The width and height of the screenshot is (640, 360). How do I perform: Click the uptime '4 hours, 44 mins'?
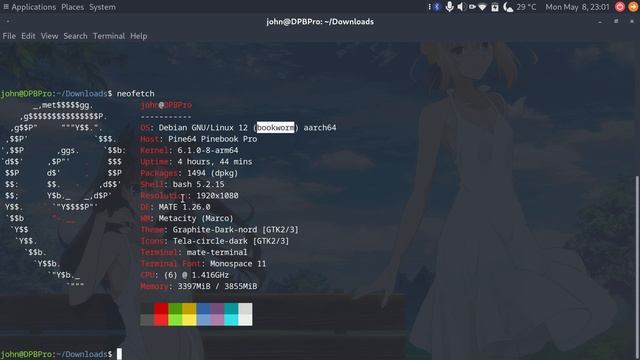(215, 162)
